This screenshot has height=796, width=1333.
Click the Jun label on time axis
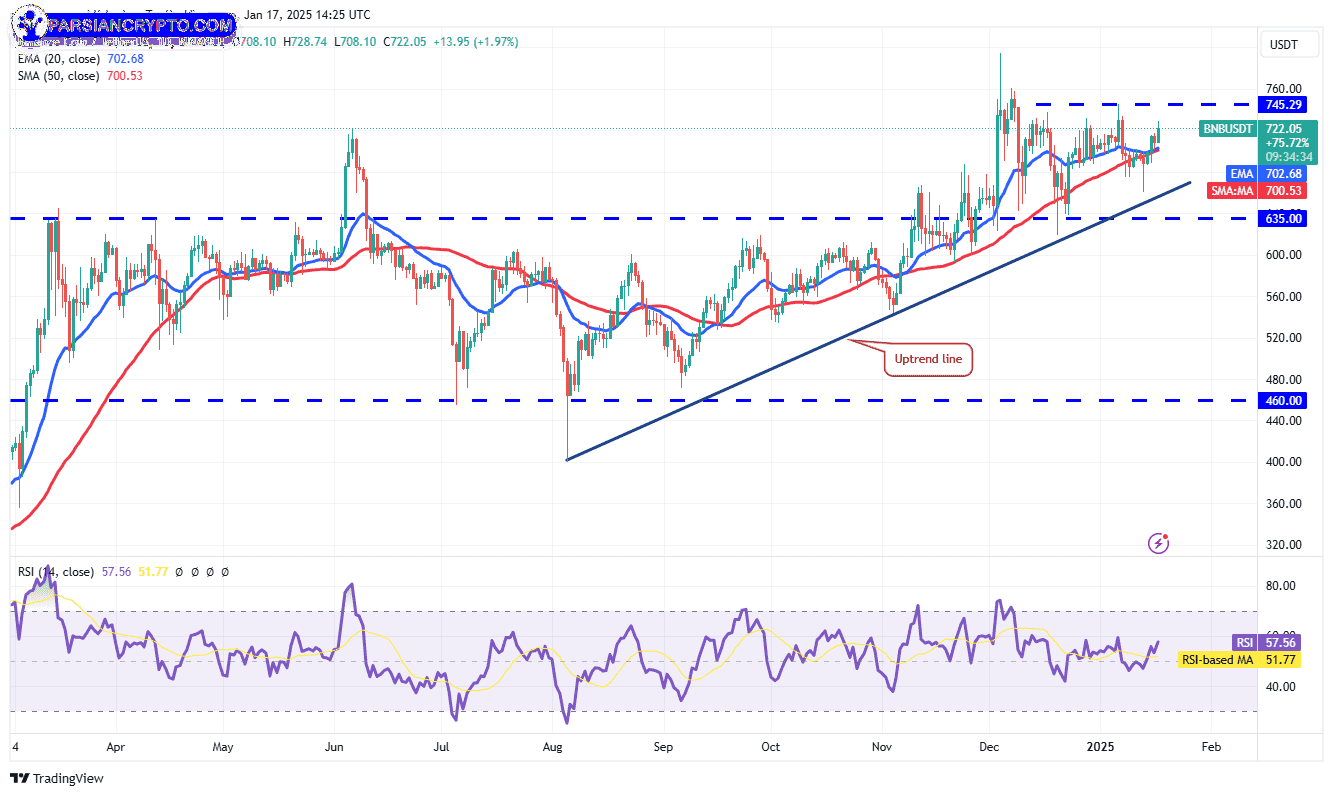tap(334, 746)
